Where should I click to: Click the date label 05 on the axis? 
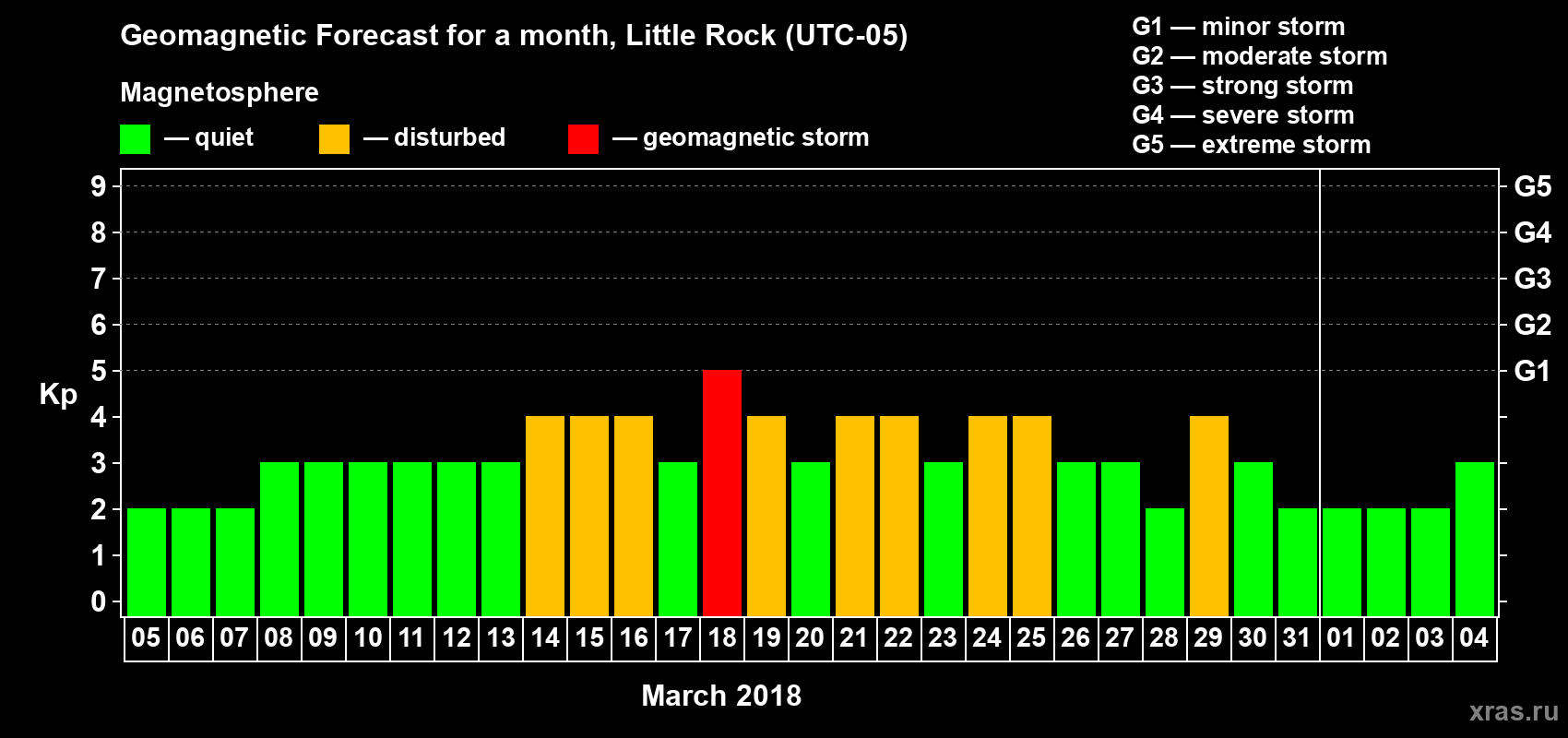tap(146, 637)
